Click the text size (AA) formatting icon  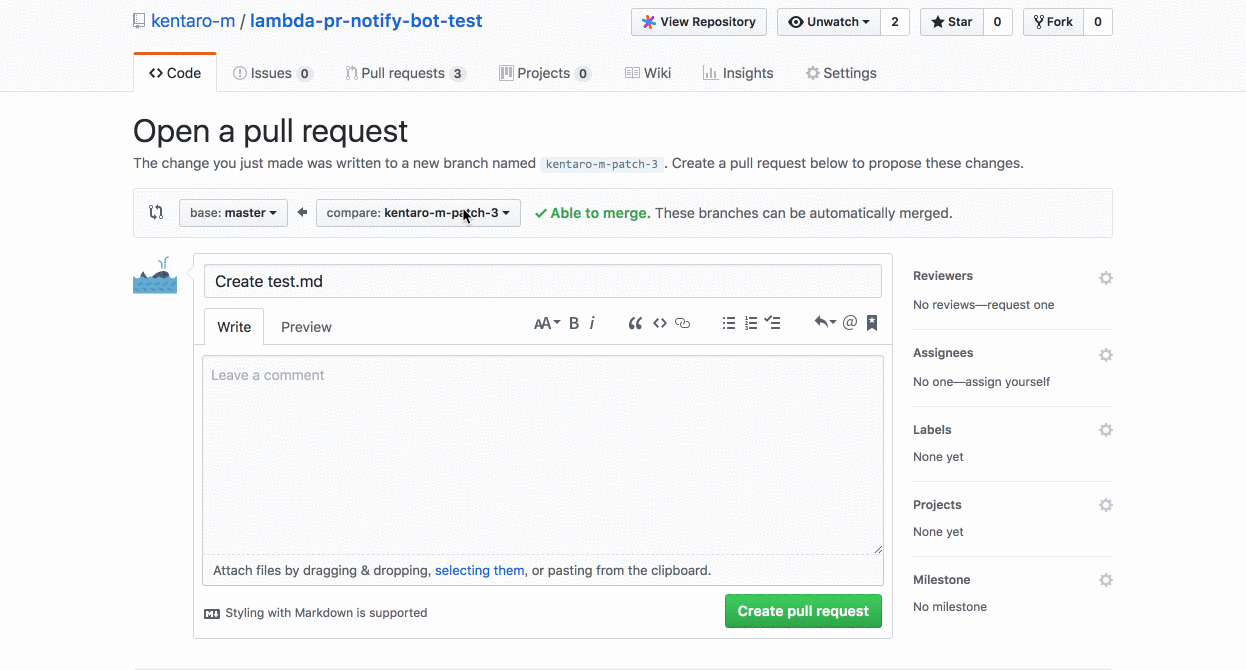click(547, 323)
